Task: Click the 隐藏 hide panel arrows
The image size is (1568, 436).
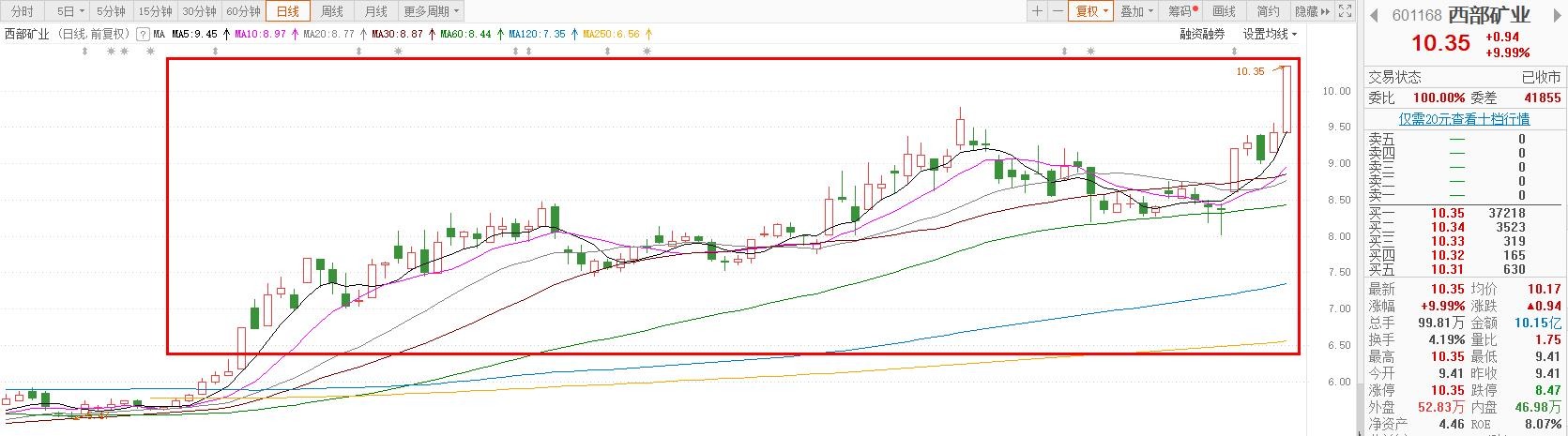Action: 1312,11
